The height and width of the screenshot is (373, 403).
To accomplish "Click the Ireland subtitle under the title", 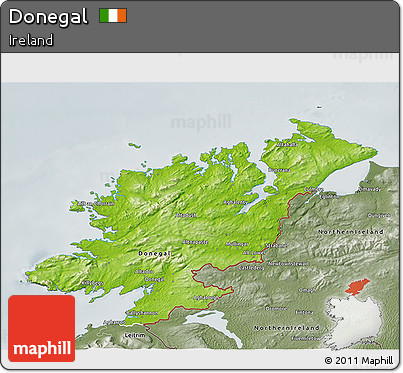I will (x=31, y=40).
